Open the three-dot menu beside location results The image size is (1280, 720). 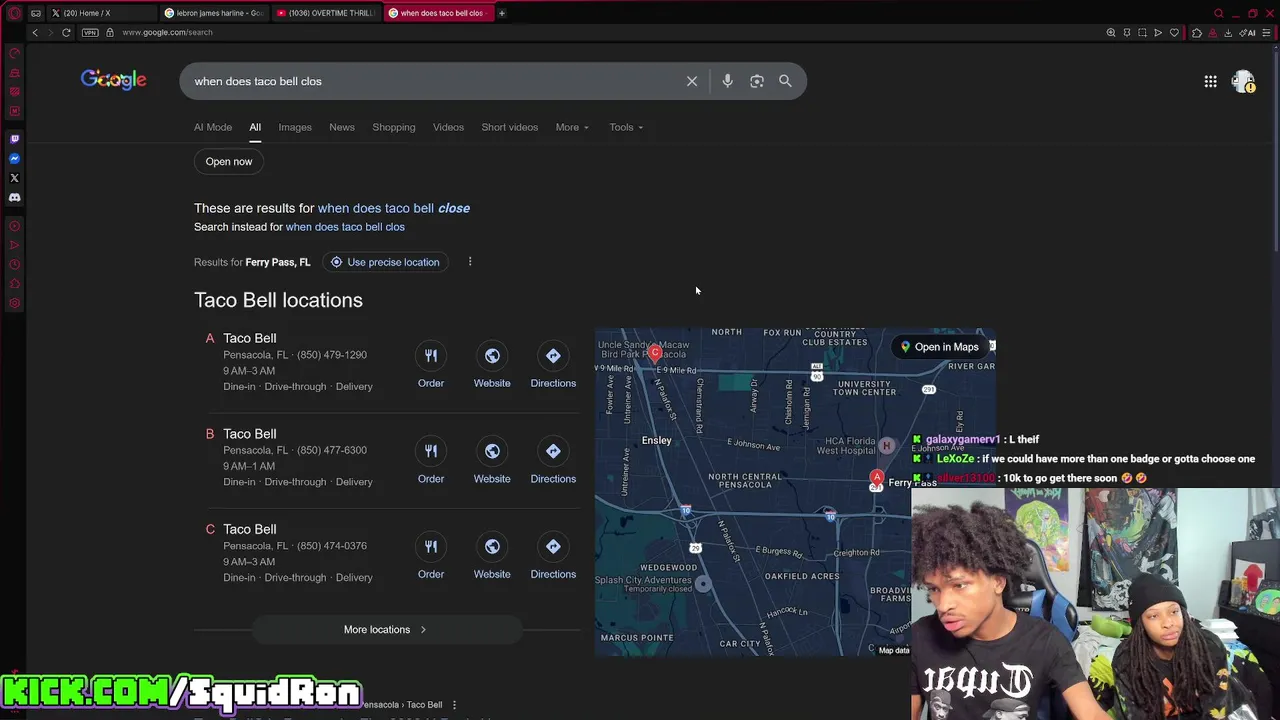pos(470,262)
